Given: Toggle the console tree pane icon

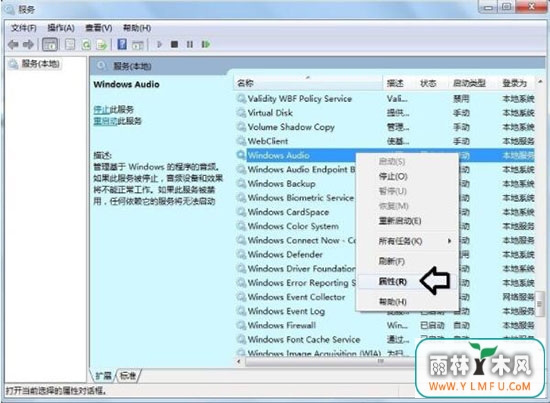Looking at the screenshot, I should click(x=50, y=45).
